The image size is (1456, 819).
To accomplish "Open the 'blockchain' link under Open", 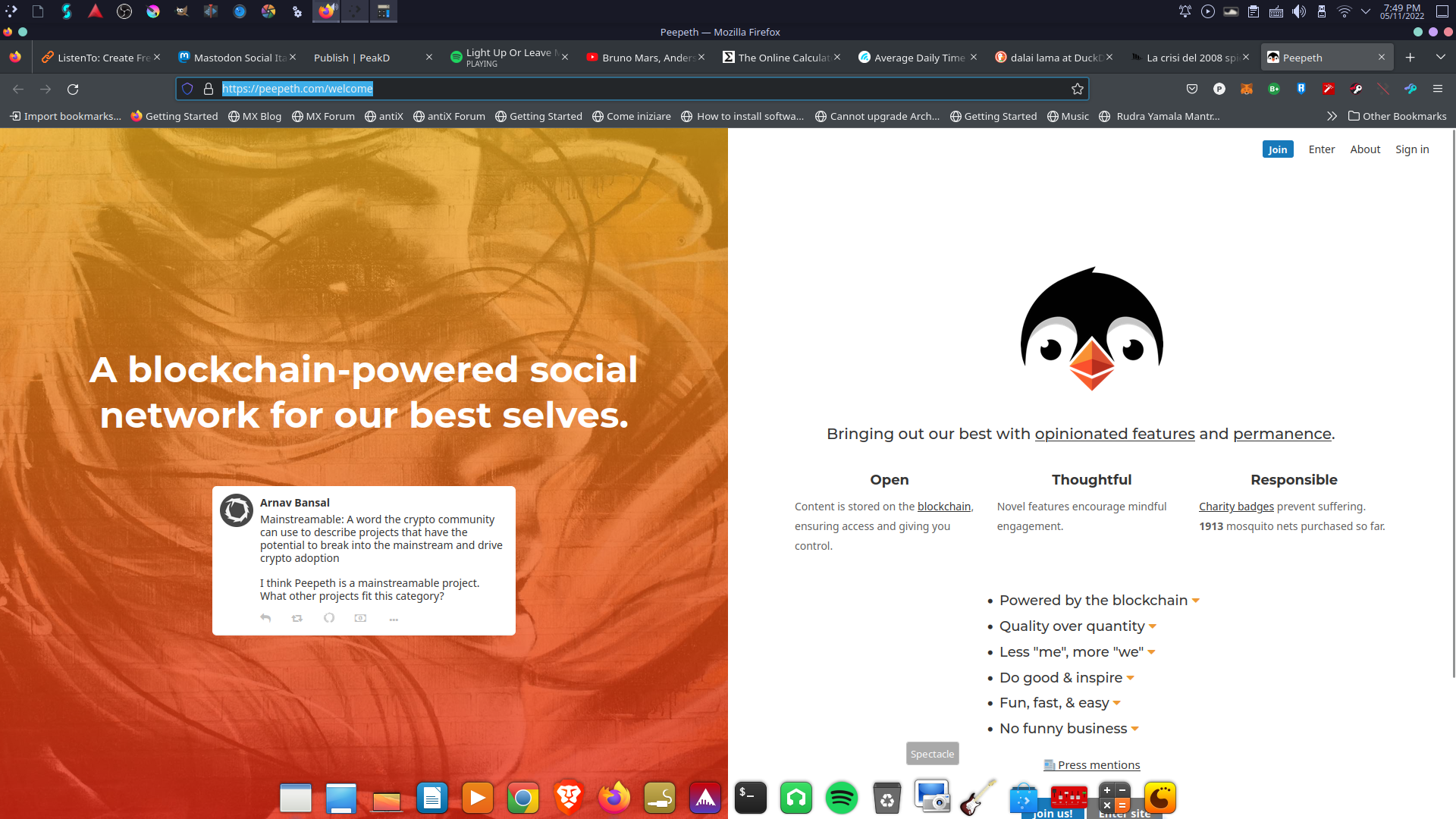I will point(944,507).
